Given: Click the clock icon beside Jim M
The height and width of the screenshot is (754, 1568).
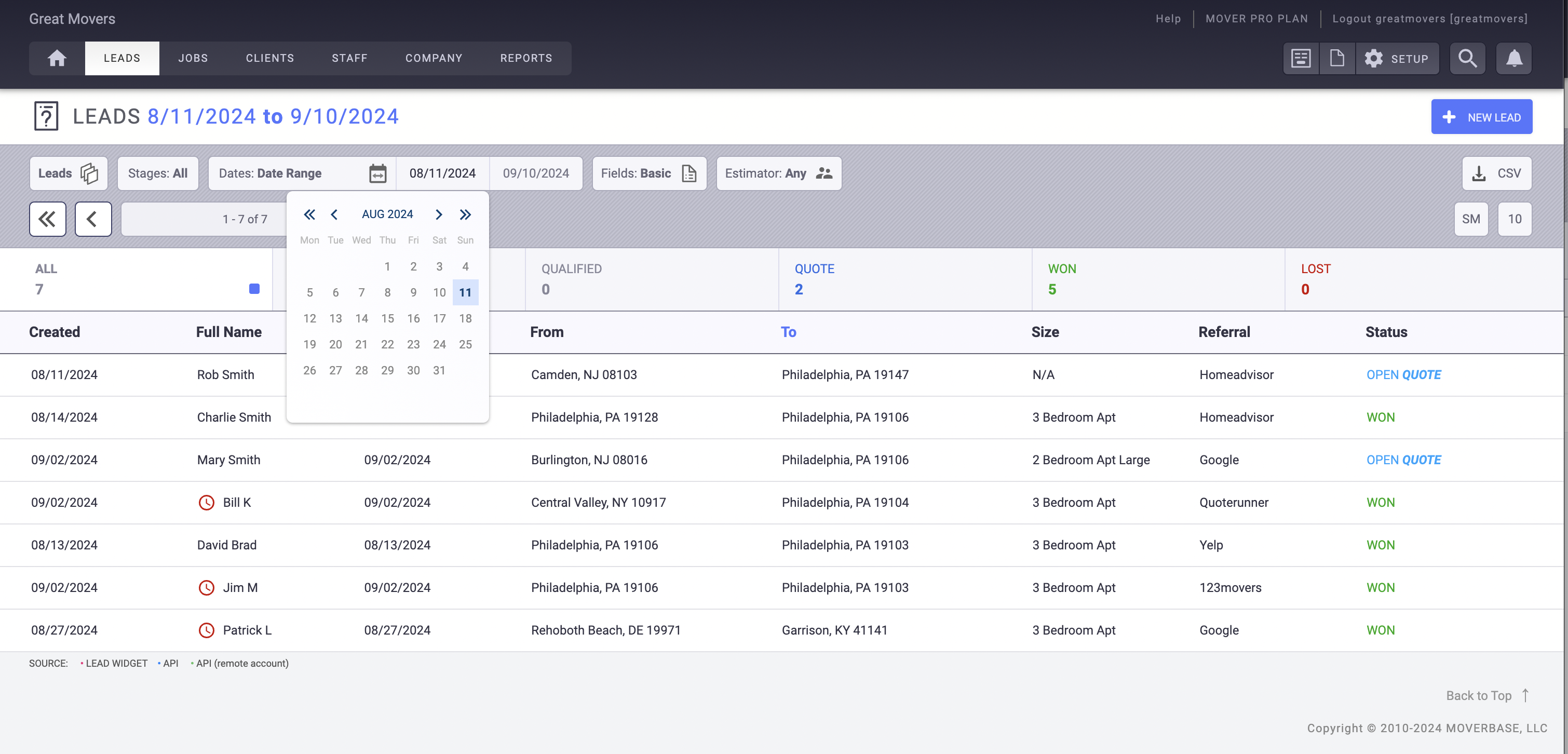Looking at the screenshot, I should [206, 588].
